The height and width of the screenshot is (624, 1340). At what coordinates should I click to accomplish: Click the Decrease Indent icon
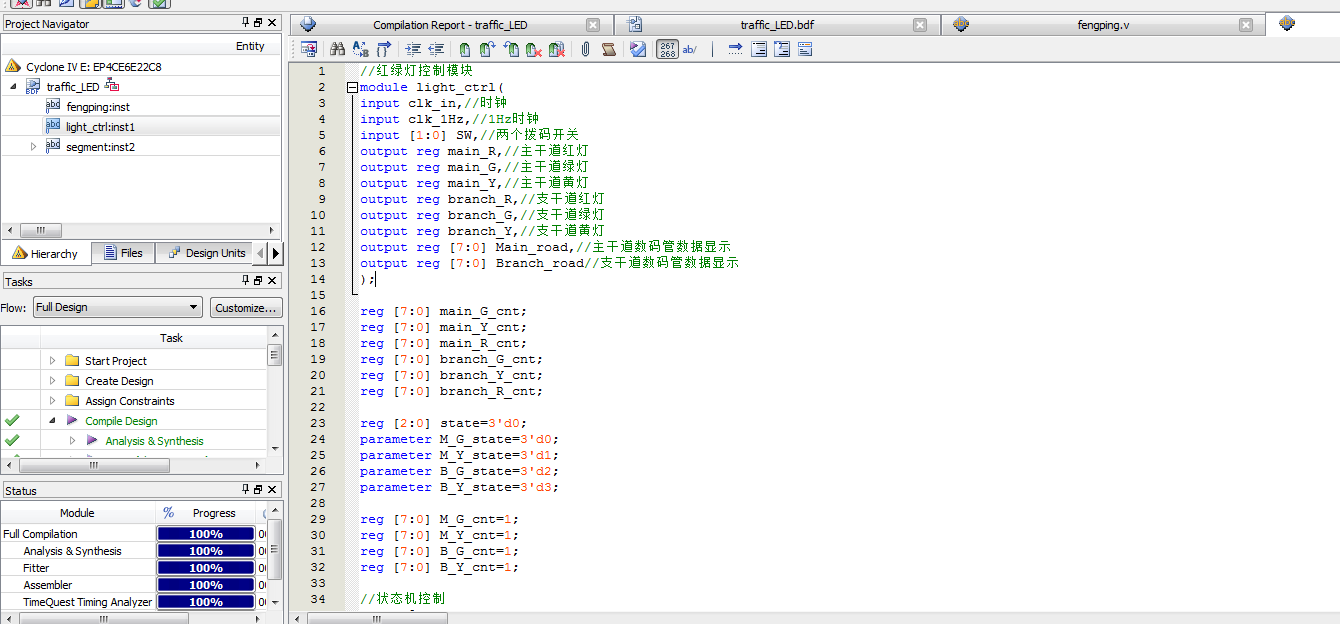(x=436, y=49)
